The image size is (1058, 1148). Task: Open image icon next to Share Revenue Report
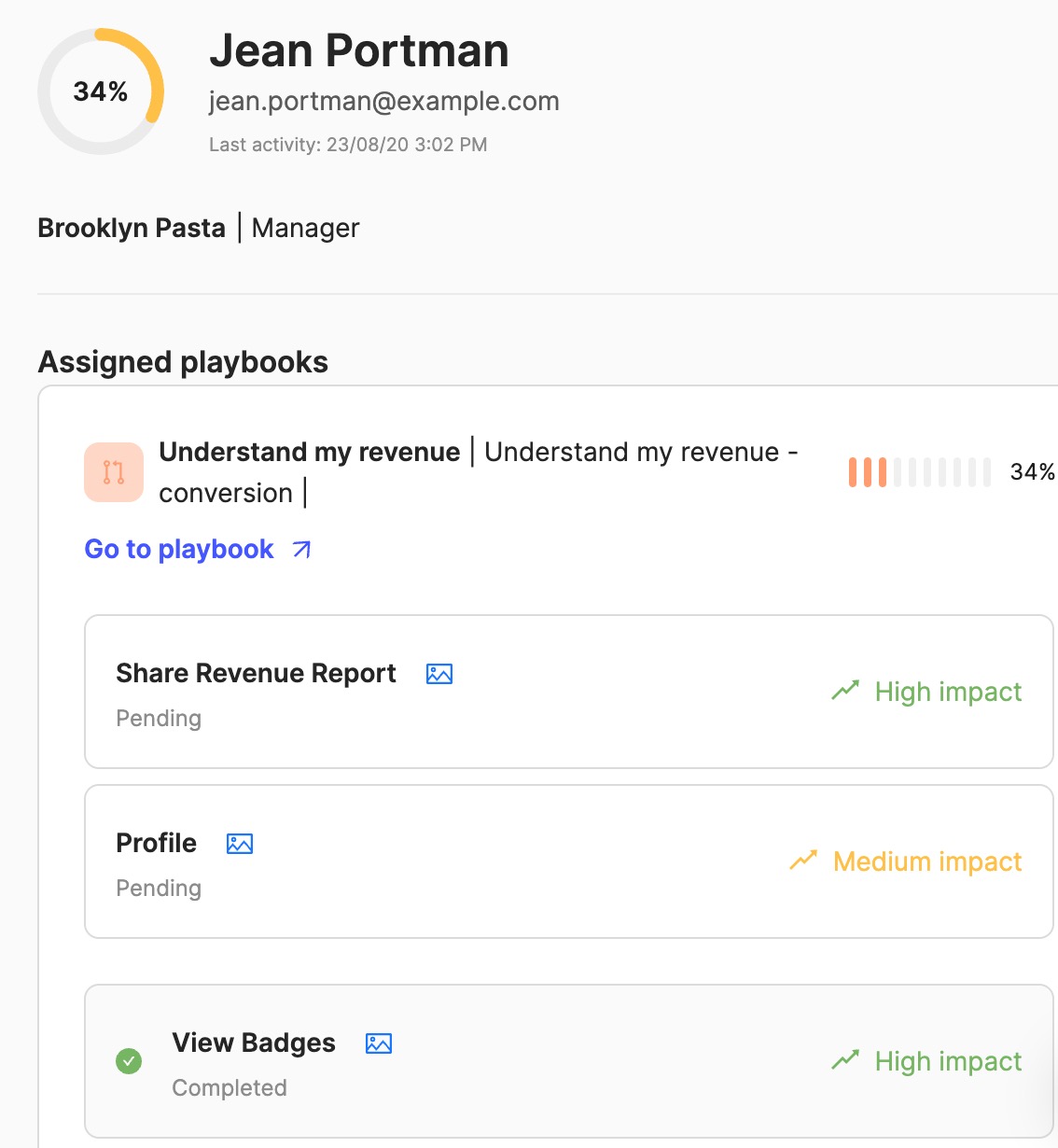439,674
